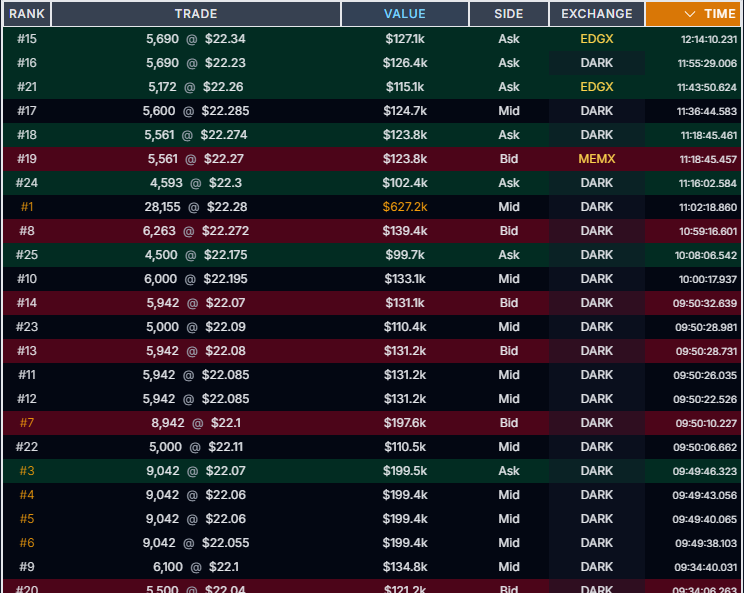The width and height of the screenshot is (744, 593).
Task: Click the $139.4k value cell
Action: click(405, 231)
